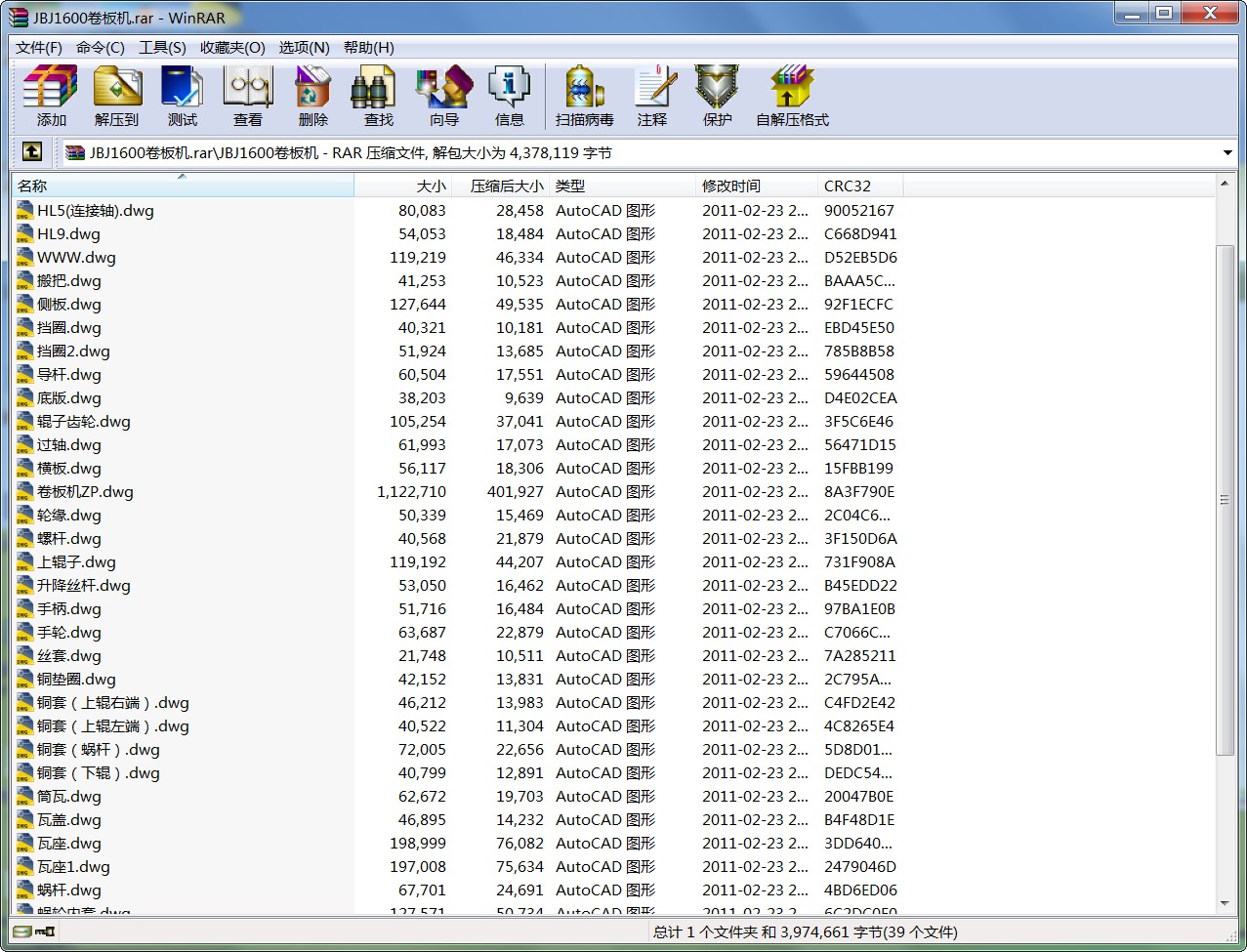Click the dwg icon of HL9.dwg
The width and height of the screenshot is (1247, 952).
point(25,233)
